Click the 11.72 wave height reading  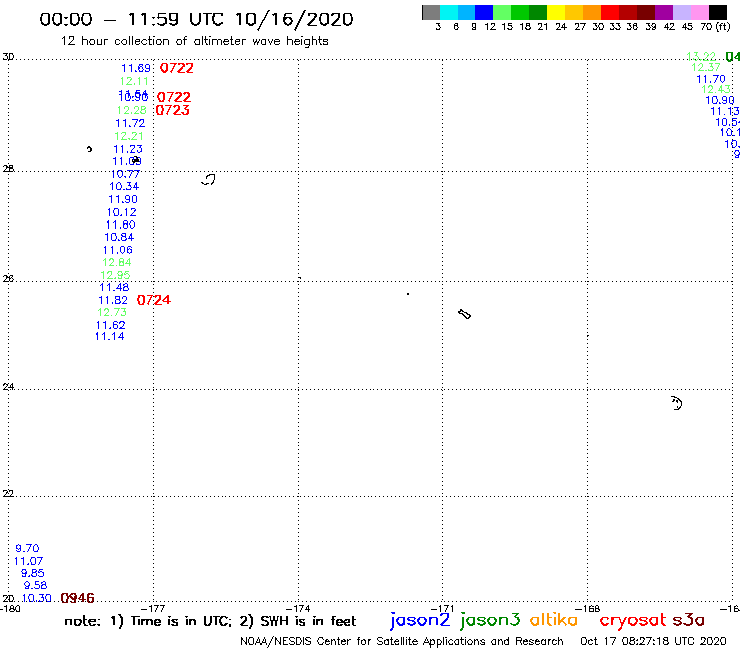[130, 123]
